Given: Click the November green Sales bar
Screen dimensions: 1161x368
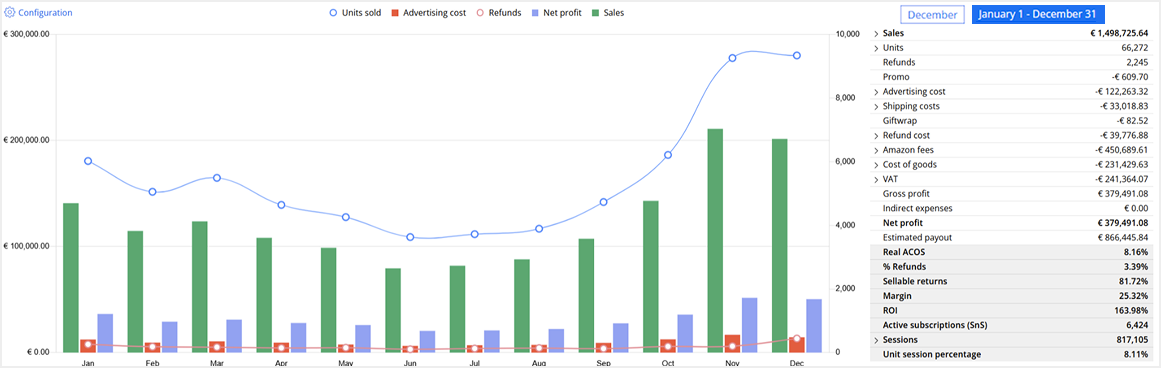Looking at the screenshot, I should [x=715, y=241].
